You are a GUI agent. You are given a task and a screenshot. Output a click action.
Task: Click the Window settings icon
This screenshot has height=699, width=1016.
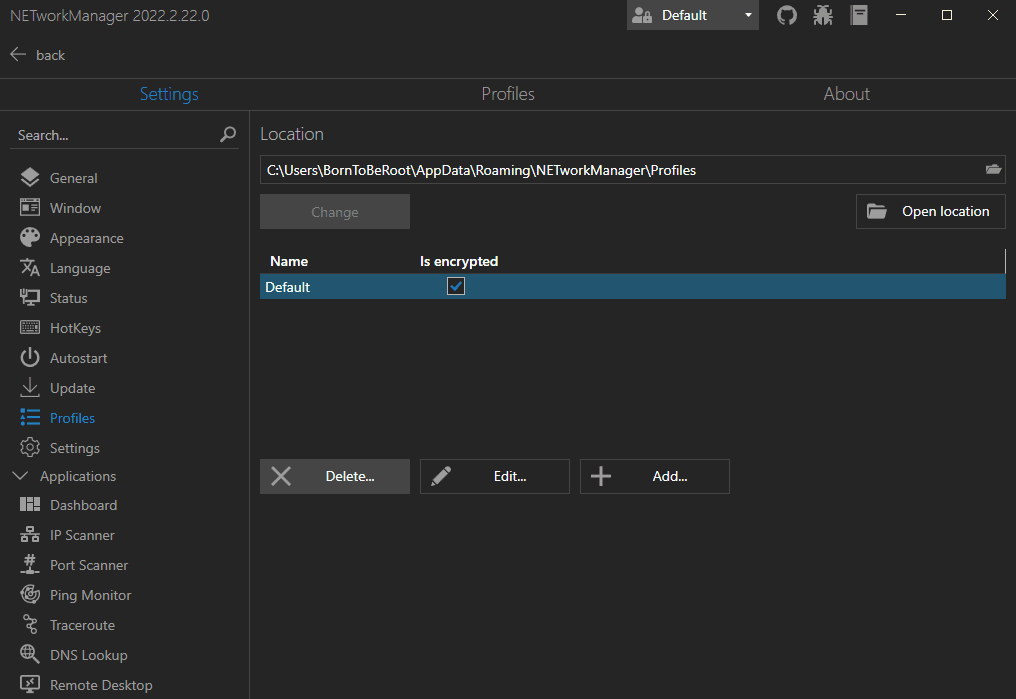tap(30, 207)
